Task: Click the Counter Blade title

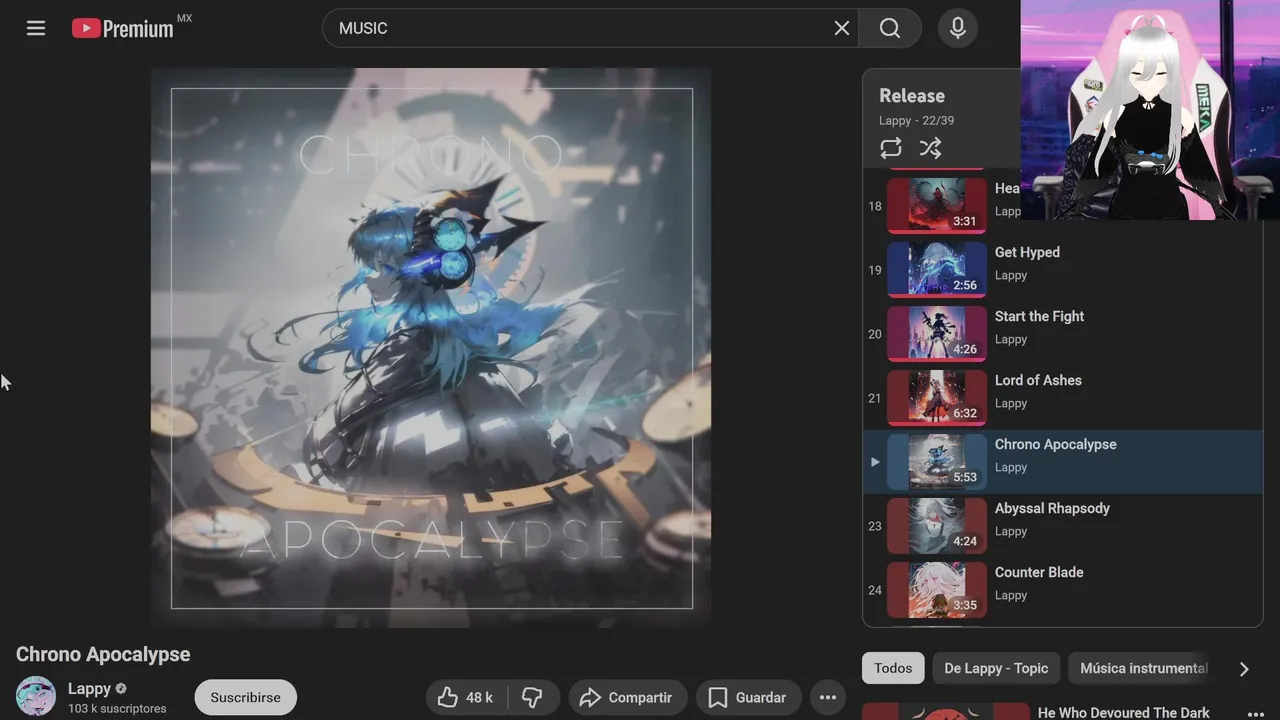Action: (1039, 572)
